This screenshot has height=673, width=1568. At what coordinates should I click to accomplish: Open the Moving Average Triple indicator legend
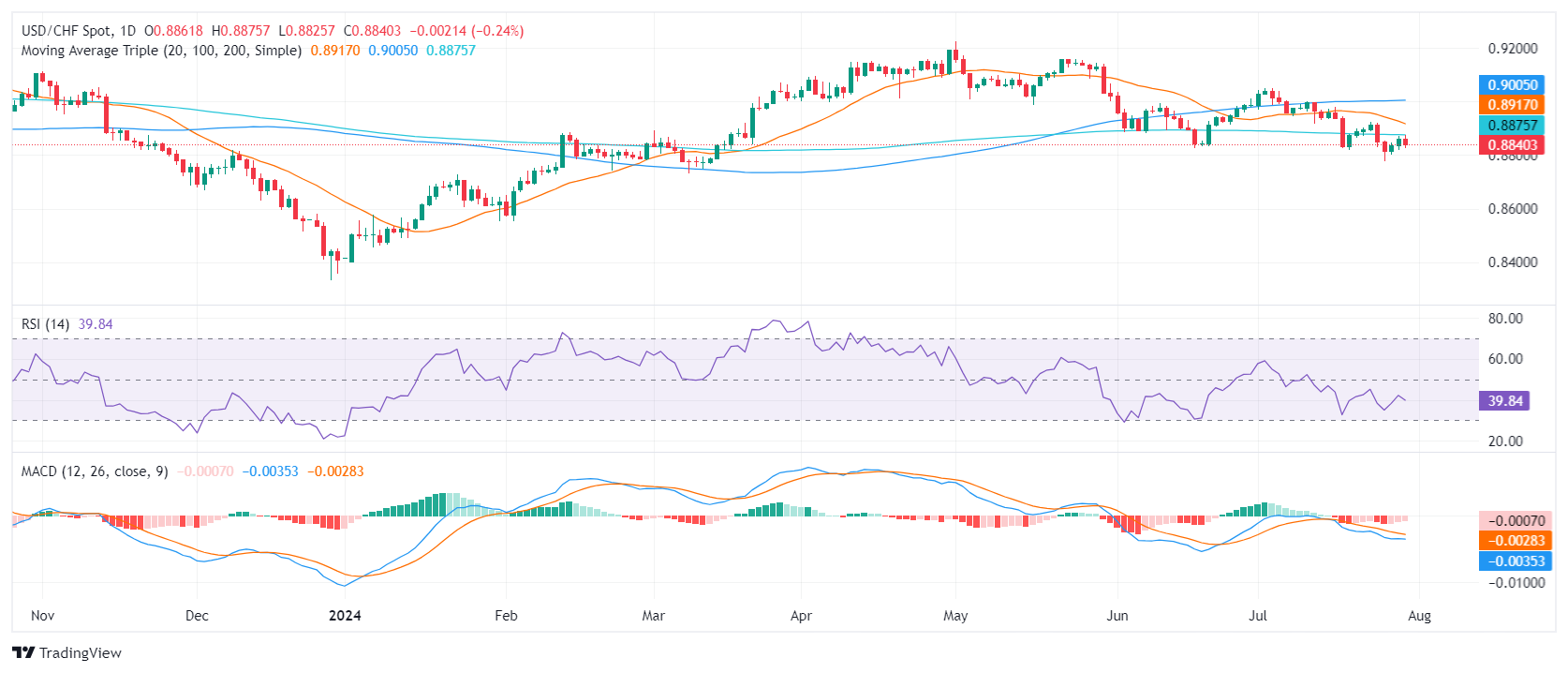161,51
